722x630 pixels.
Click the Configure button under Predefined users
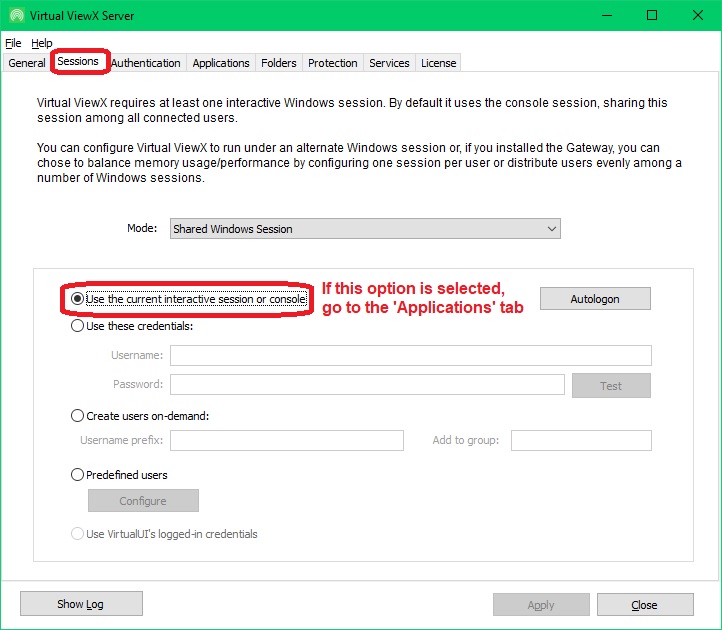pos(143,501)
